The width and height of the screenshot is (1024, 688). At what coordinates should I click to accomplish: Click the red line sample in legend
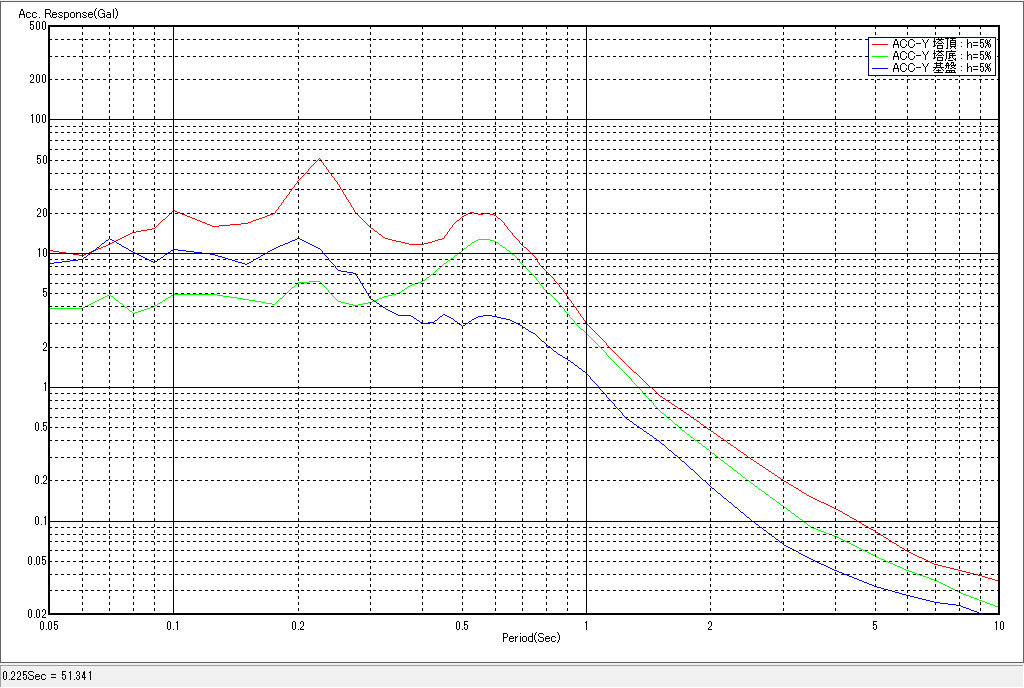pos(880,44)
